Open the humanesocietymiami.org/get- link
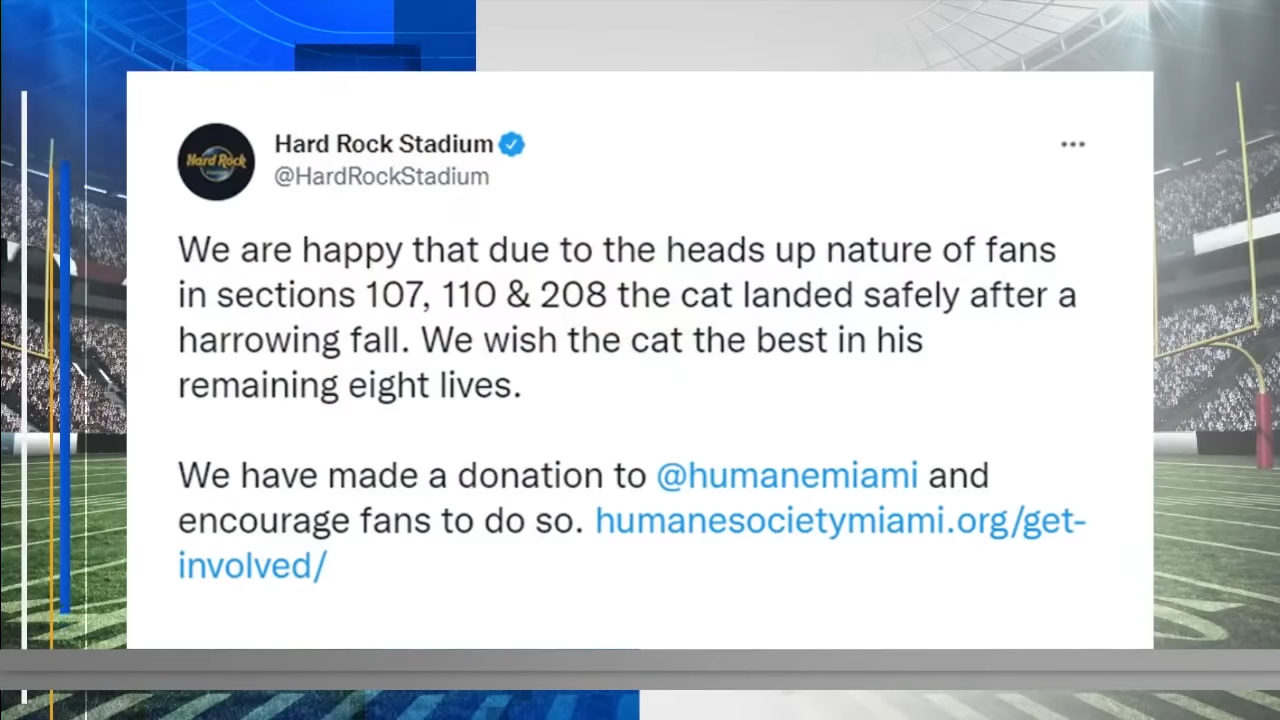This screenshot has height=720, width=1280. [x=840, y=520]
